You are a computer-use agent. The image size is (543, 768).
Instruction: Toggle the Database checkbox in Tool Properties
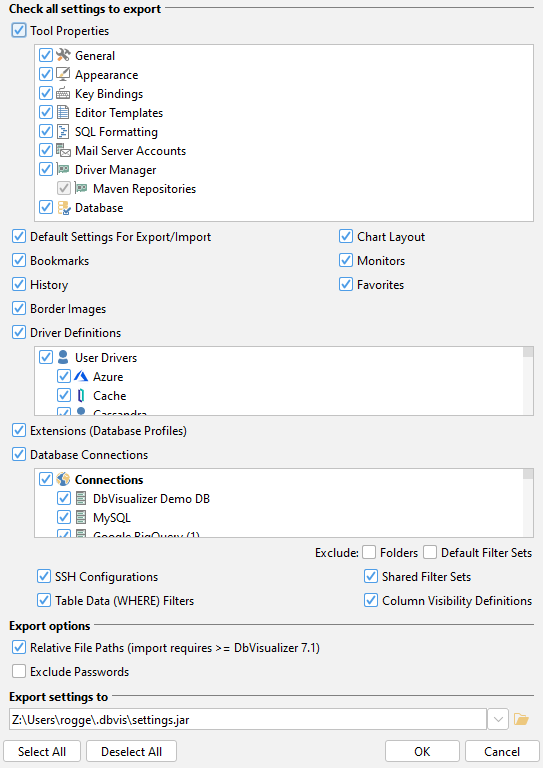(x=46, y=208)
